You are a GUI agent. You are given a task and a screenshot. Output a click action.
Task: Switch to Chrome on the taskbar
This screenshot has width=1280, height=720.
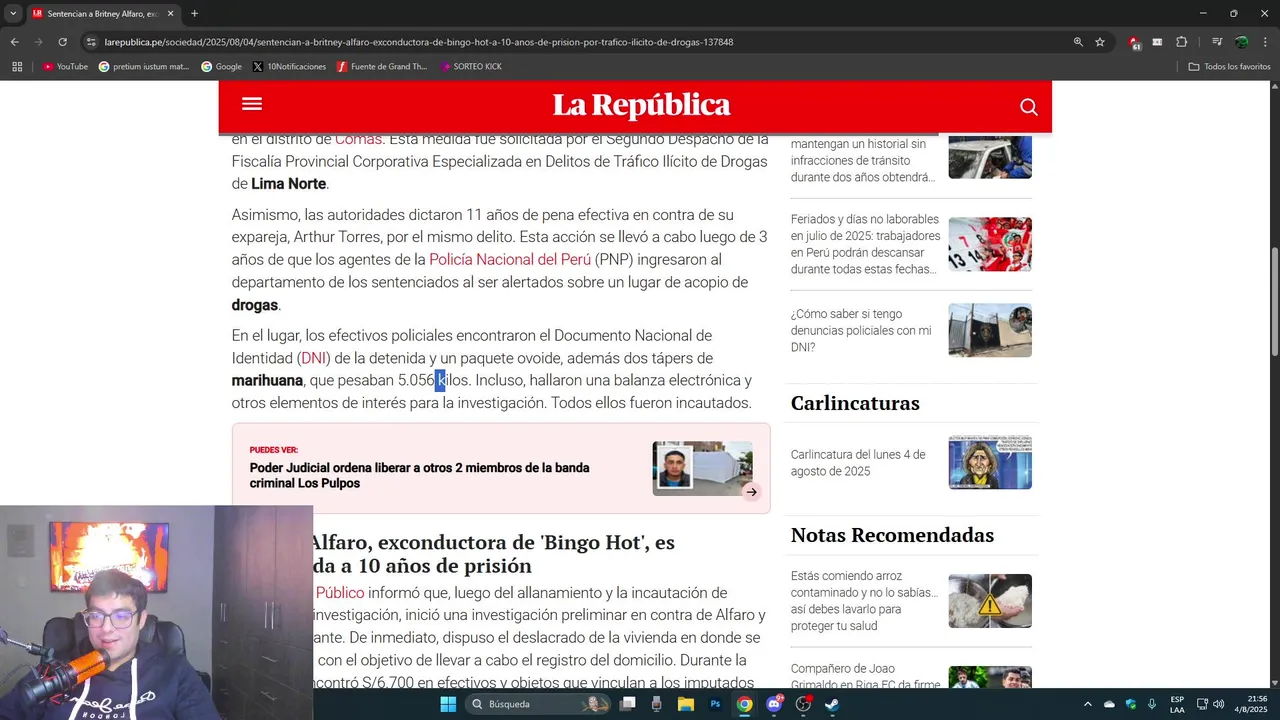point(744,704)
